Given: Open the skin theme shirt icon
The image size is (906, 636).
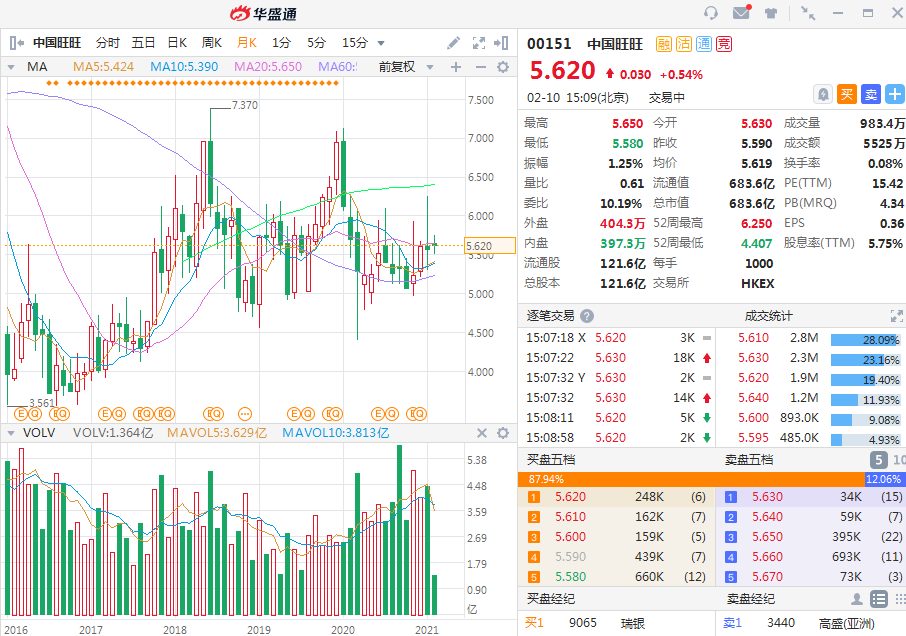Looking at the screenshot, I should click(771, 13).
